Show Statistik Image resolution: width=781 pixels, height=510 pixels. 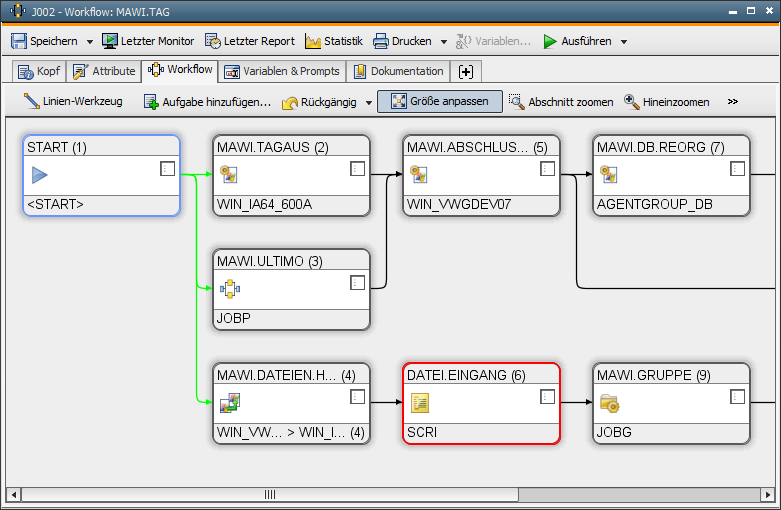(334, 41)
